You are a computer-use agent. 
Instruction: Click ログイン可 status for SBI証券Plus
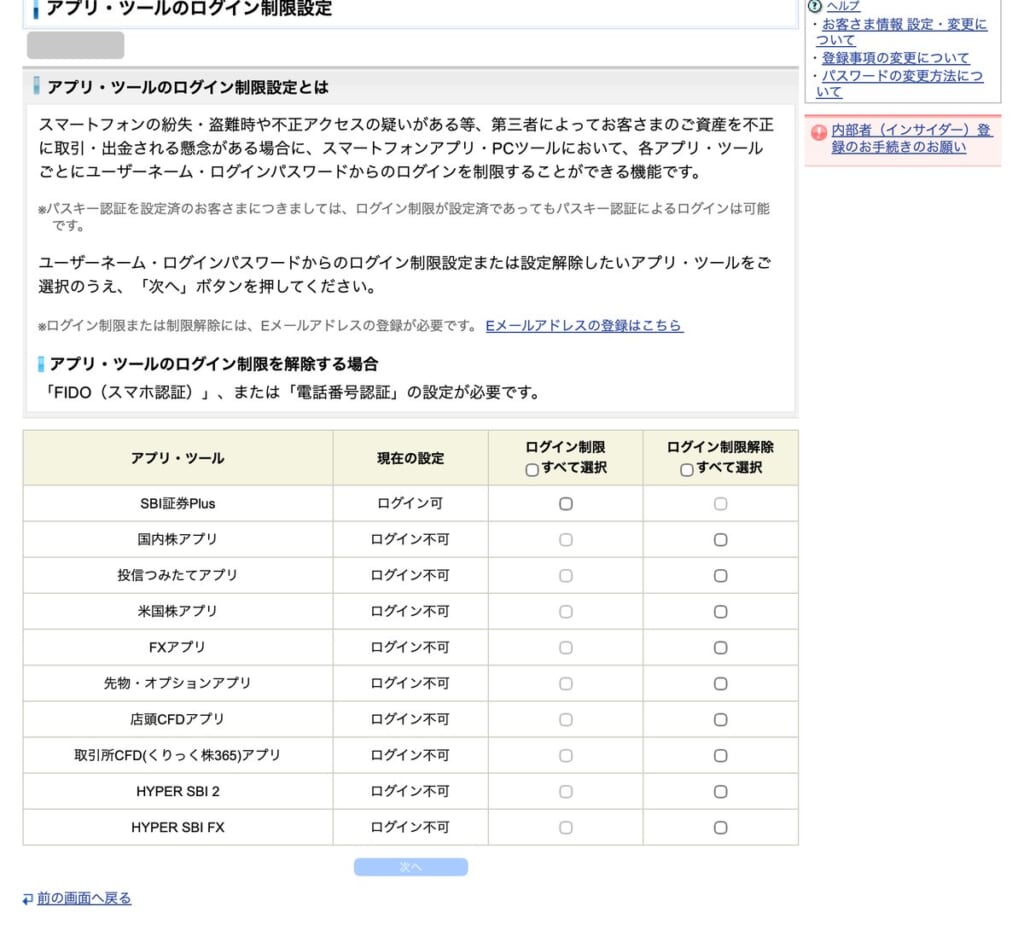[x=410, y=504]
